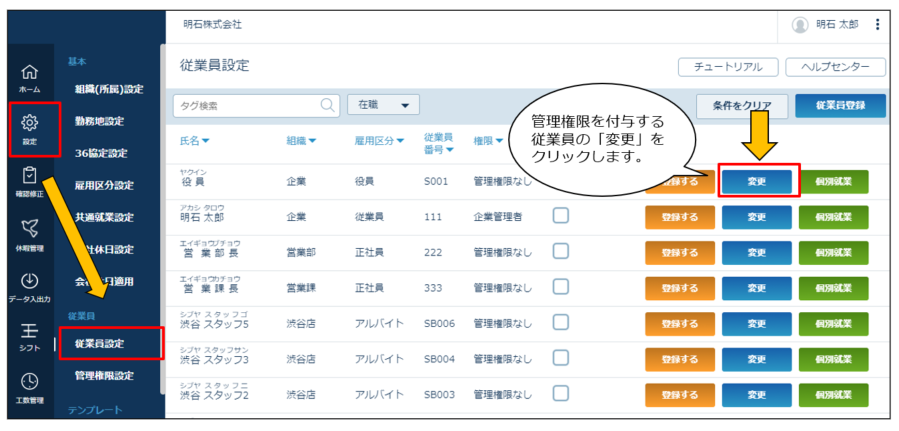Open the three-dot menu beside 明石 太郎
This screenshot has height=431, width=899.
[x=877, y=25]
